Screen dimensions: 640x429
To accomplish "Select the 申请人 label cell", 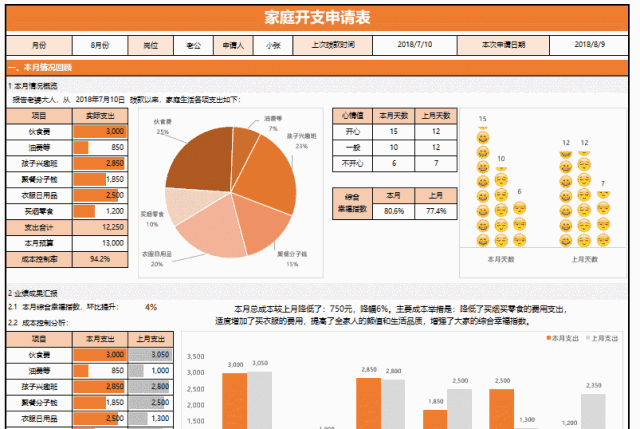I will coord(233,45).
